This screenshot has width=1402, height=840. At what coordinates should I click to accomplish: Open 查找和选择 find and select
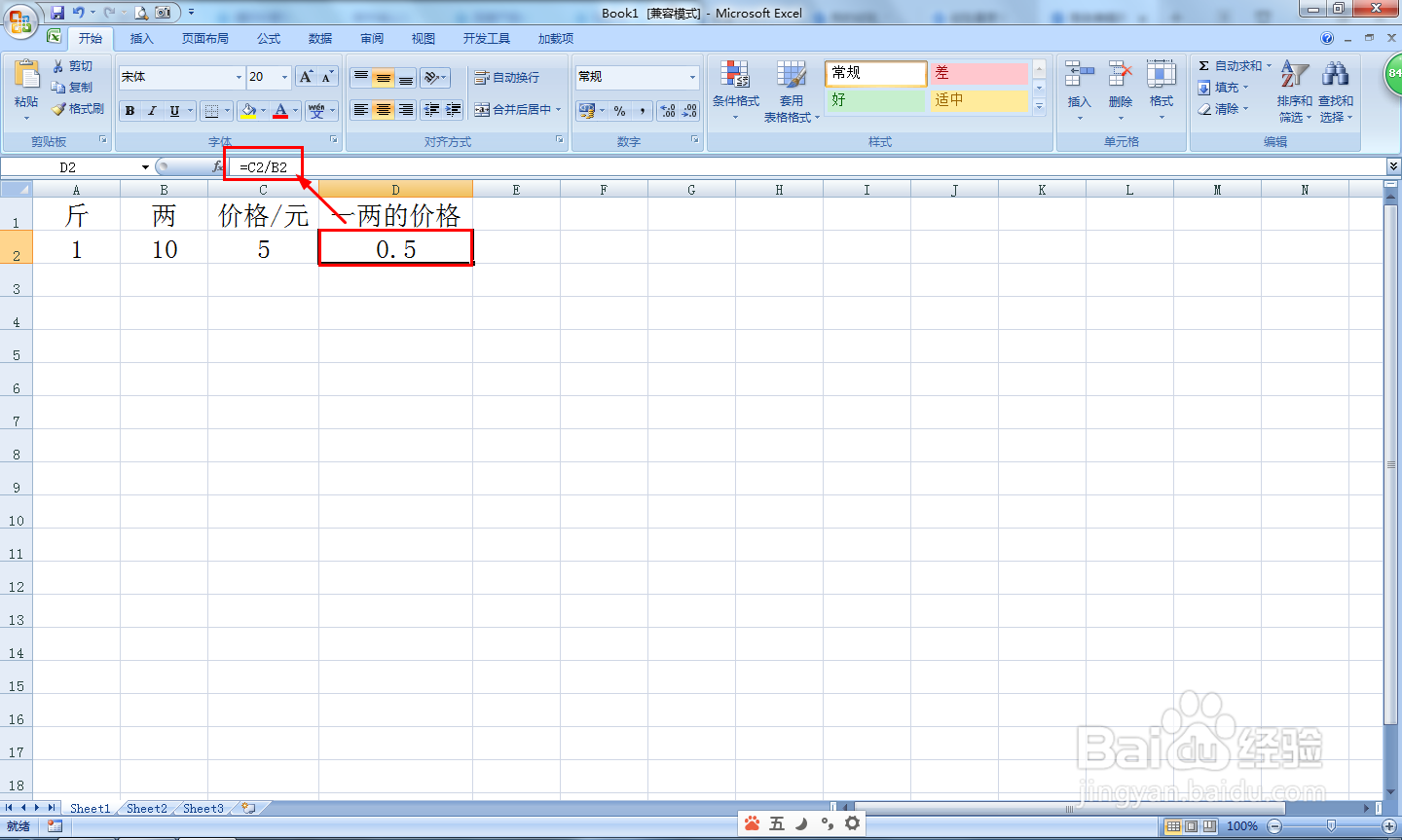point(1336,91)
